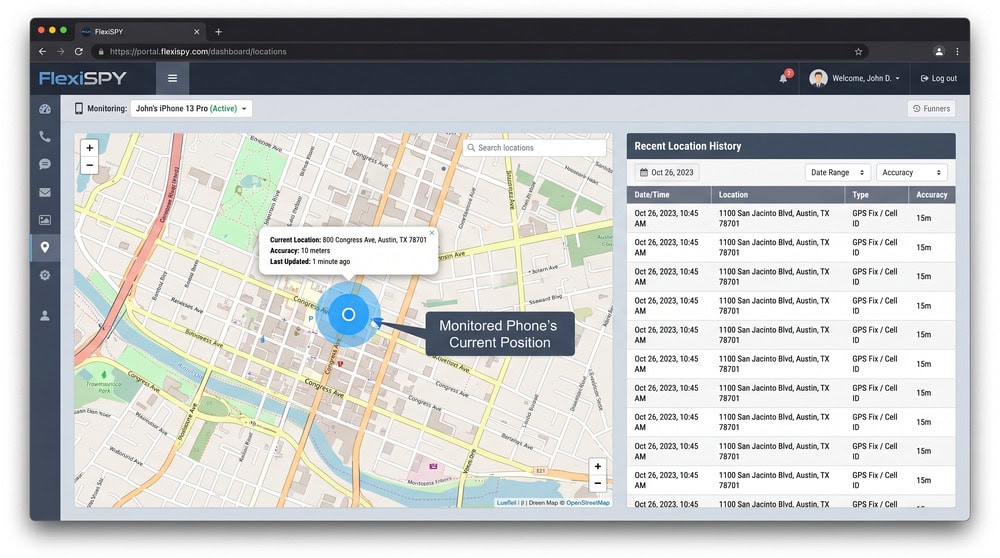Zoom in with the lower right map plus
The height and width of the screenshot is (558, 1000).
(x=598, y=466)
